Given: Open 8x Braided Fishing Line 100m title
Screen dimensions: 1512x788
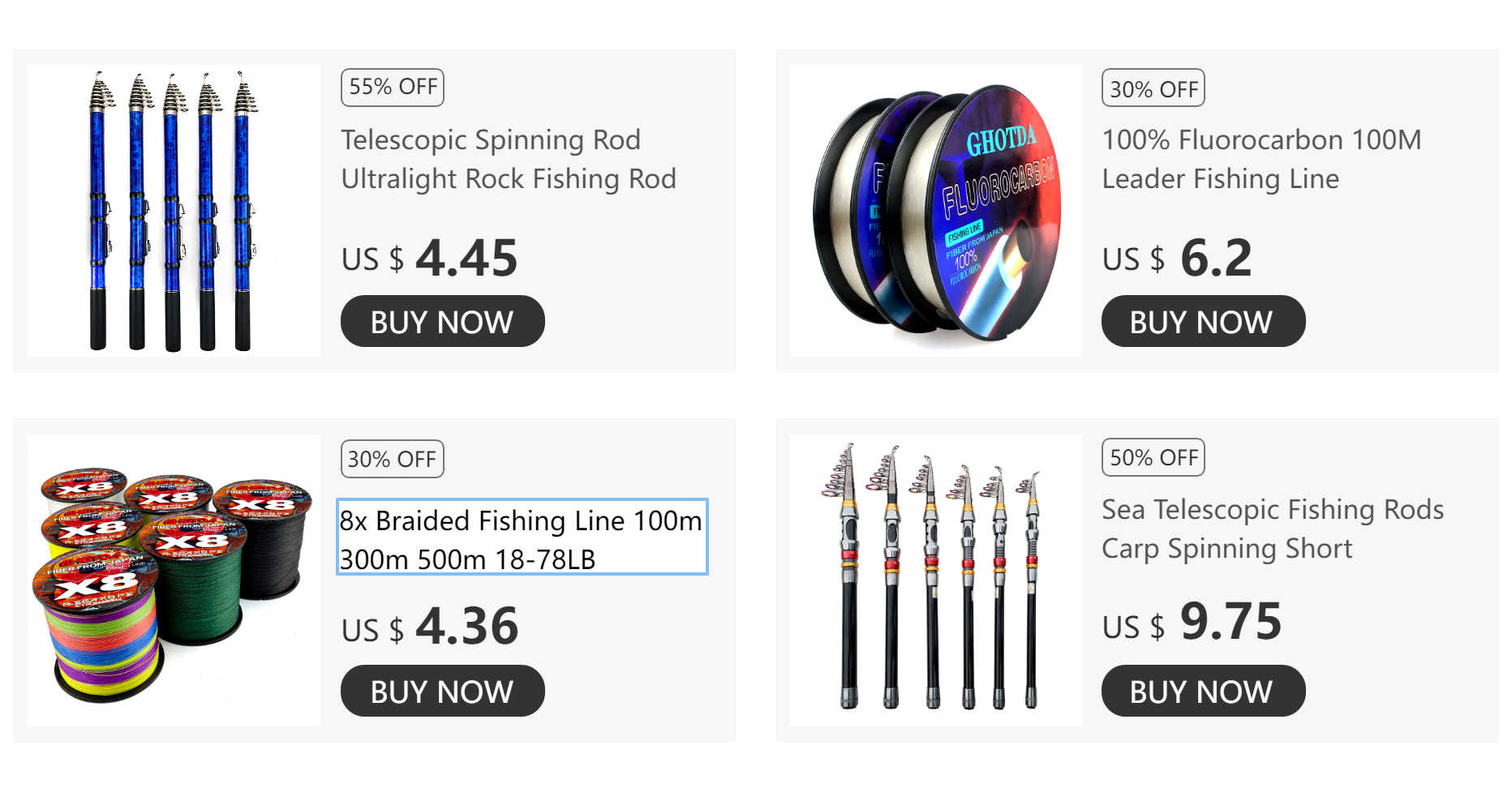Looking at the screenshot, I should [x=522, y=537].
